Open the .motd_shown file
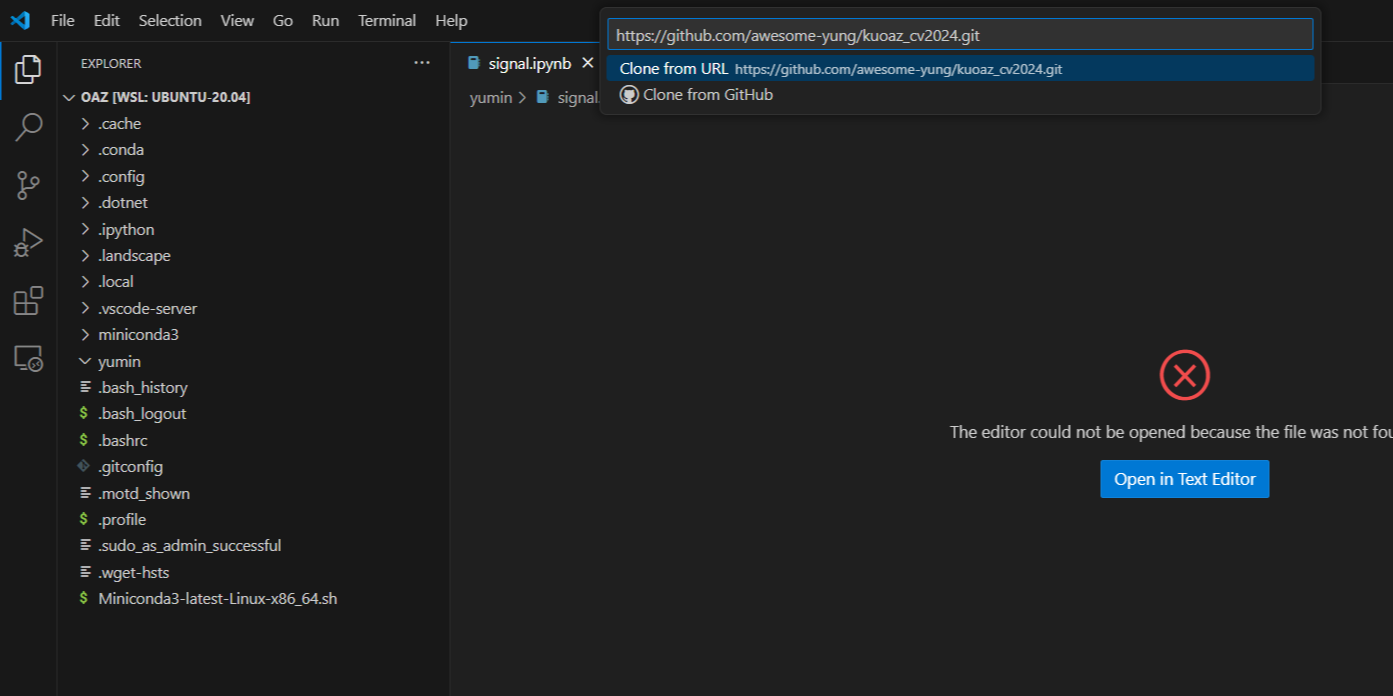The image size is (1393, 696). coord(144,494)
